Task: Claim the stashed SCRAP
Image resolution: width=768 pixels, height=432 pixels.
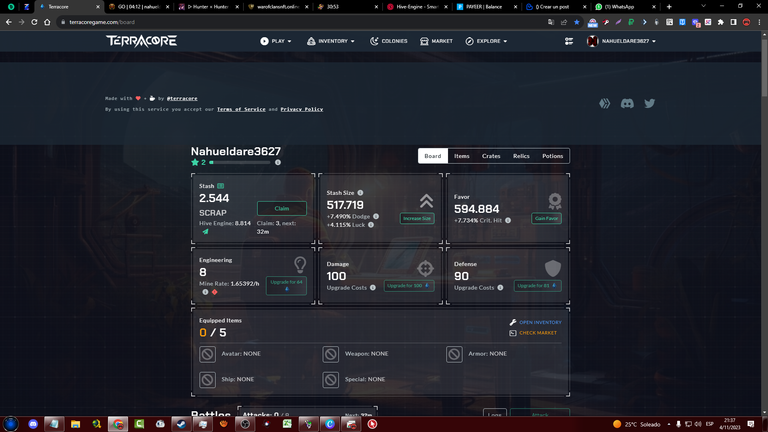Action: point(282,209)
